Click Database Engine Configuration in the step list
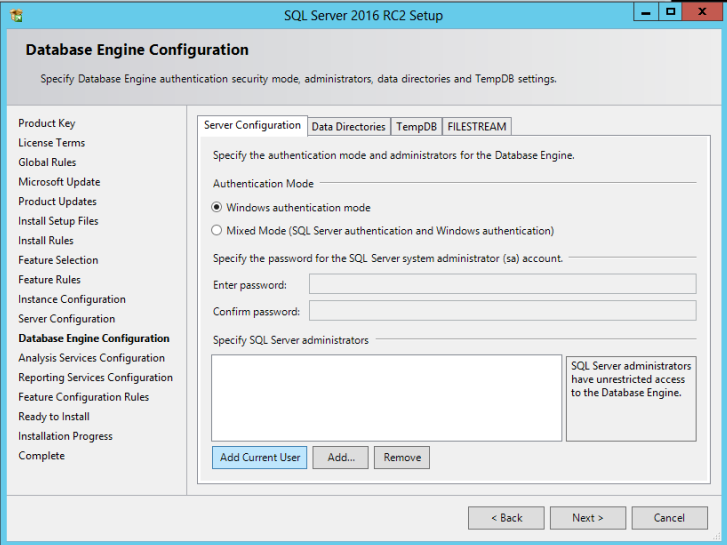The image size is (727, 545). pos(94,338)
